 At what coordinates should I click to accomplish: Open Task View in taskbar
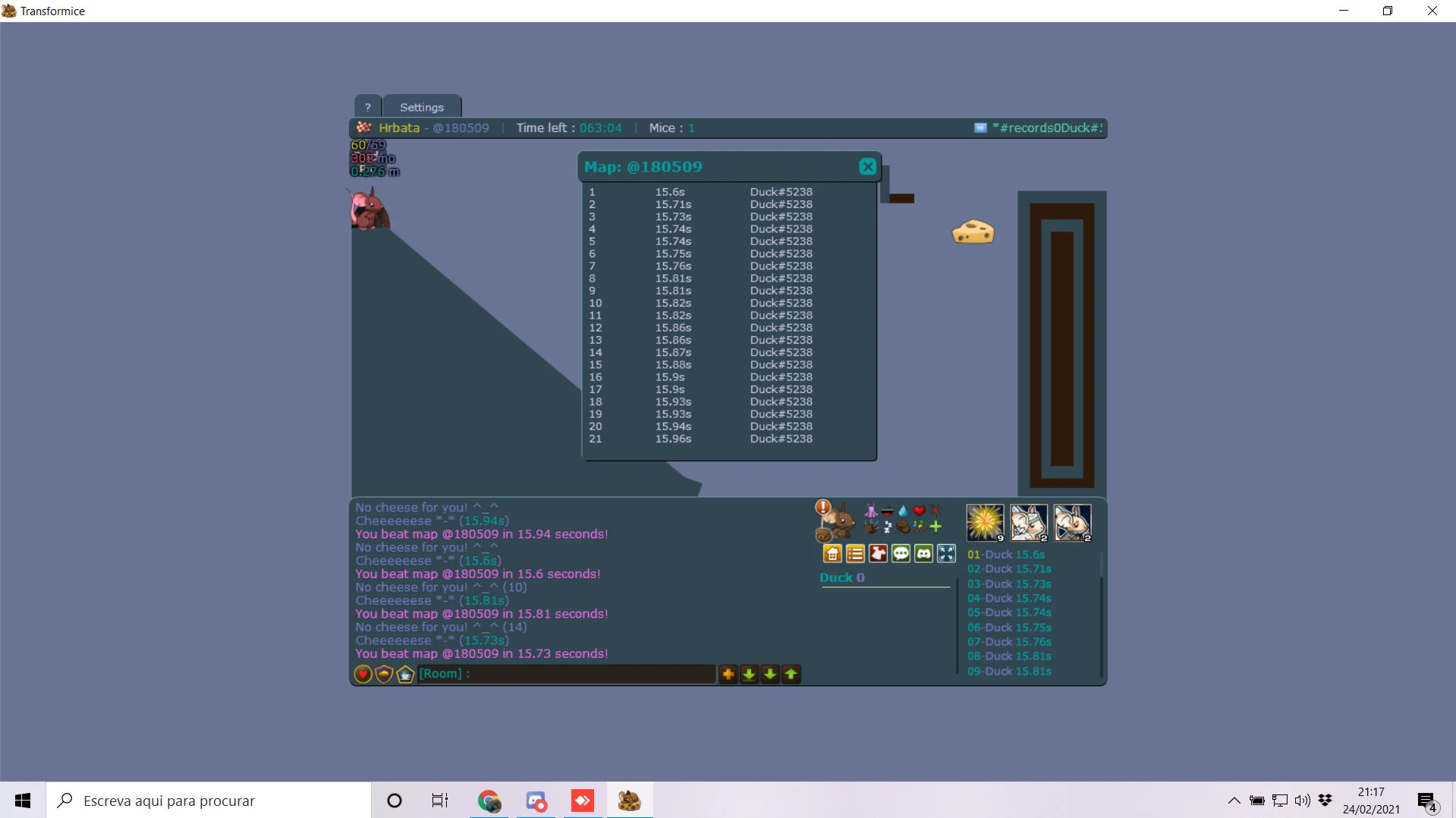pyautogui.click(x=440, y=801)
